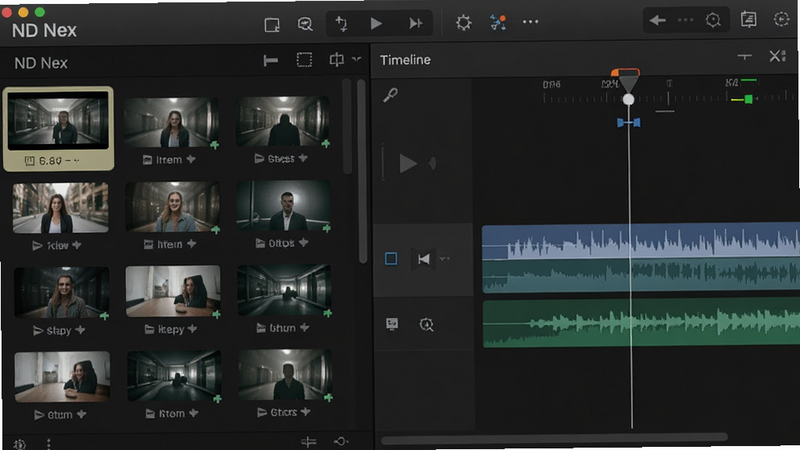Click the back arrow in top-right toolbar
Viewport: 800px width, 450px height.
657,20
